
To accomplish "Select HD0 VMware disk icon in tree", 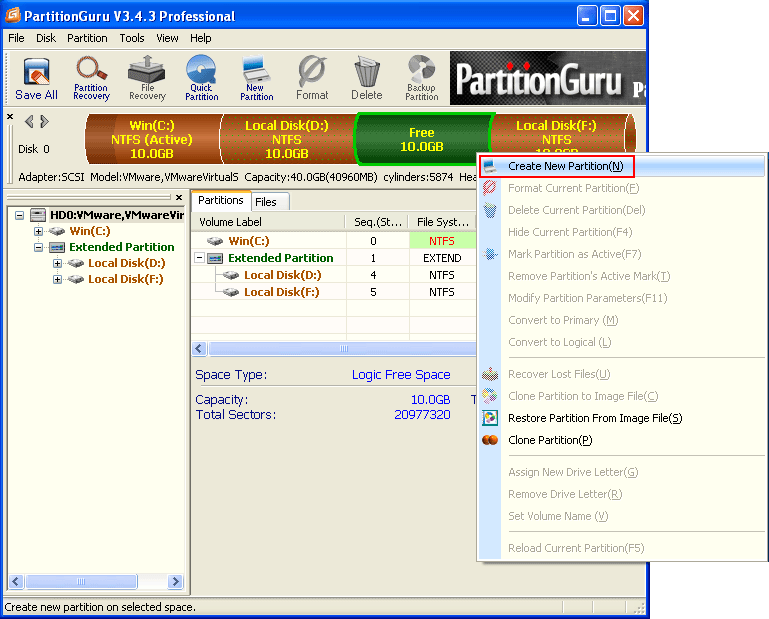I will tap(38, 215).
